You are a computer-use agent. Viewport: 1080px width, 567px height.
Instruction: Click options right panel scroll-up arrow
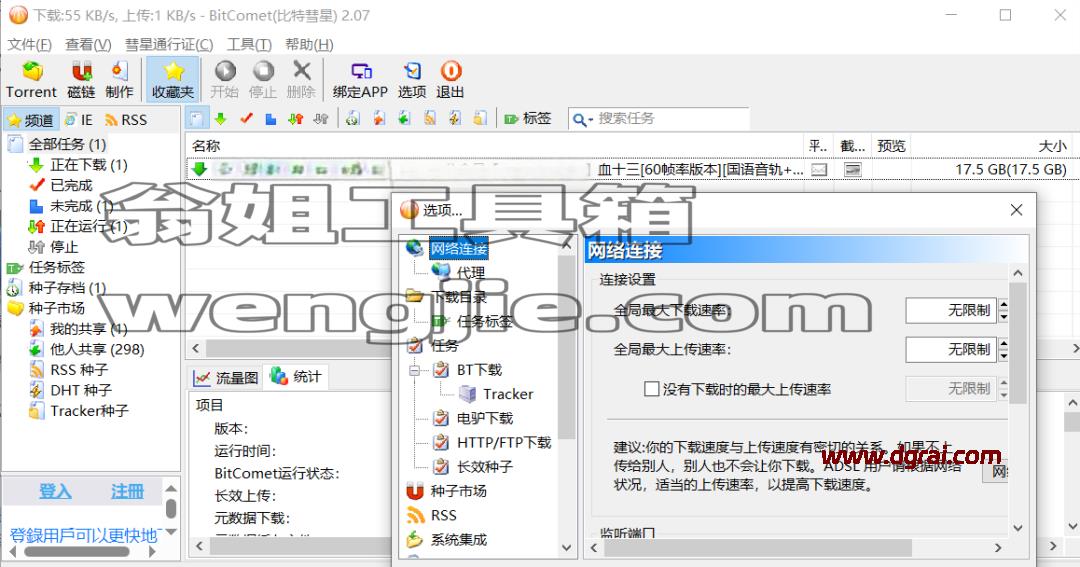[1018, 273]
